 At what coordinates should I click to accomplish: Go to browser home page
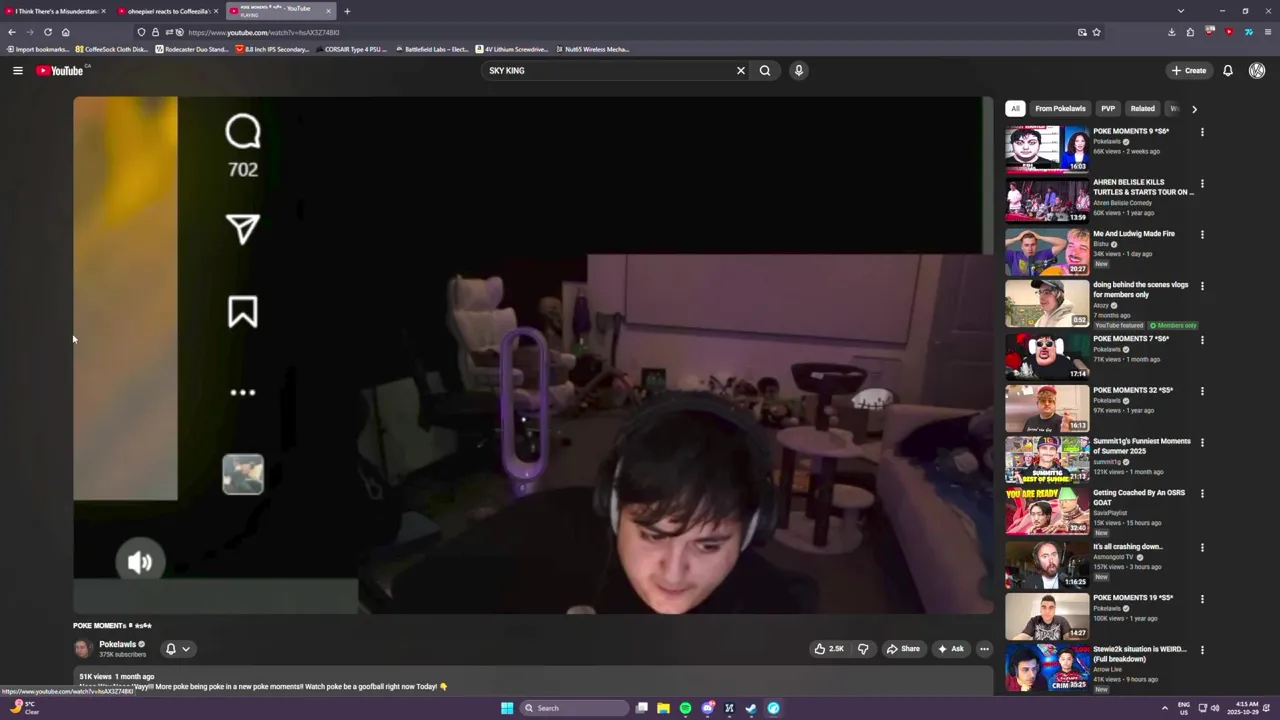[65, 32]
